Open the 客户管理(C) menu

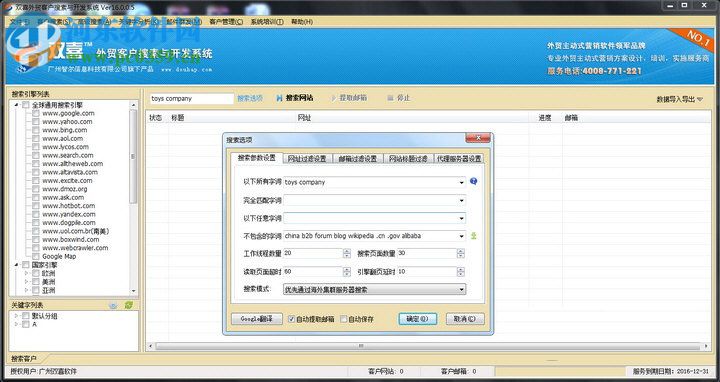pos(226,22)
